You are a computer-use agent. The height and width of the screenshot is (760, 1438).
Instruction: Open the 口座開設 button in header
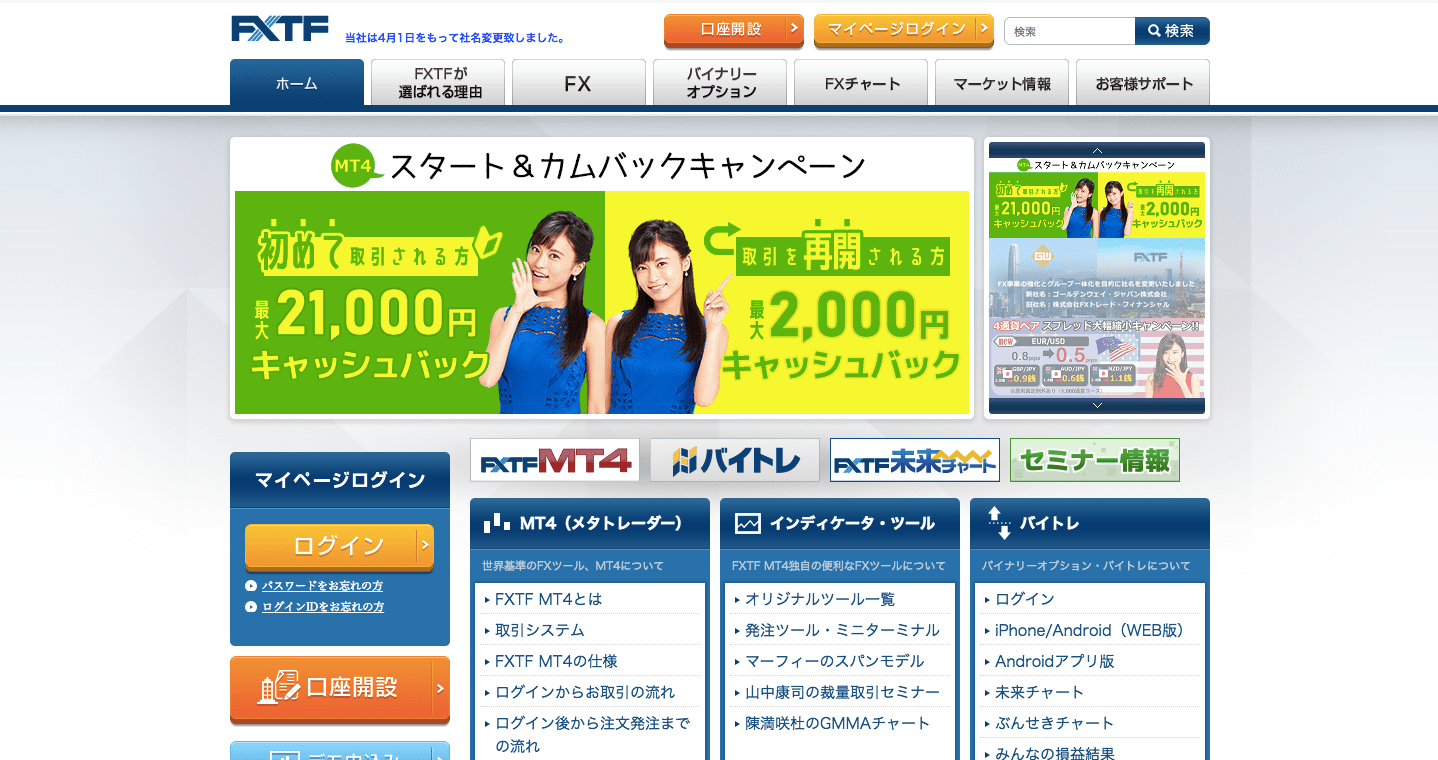(734, 30)
